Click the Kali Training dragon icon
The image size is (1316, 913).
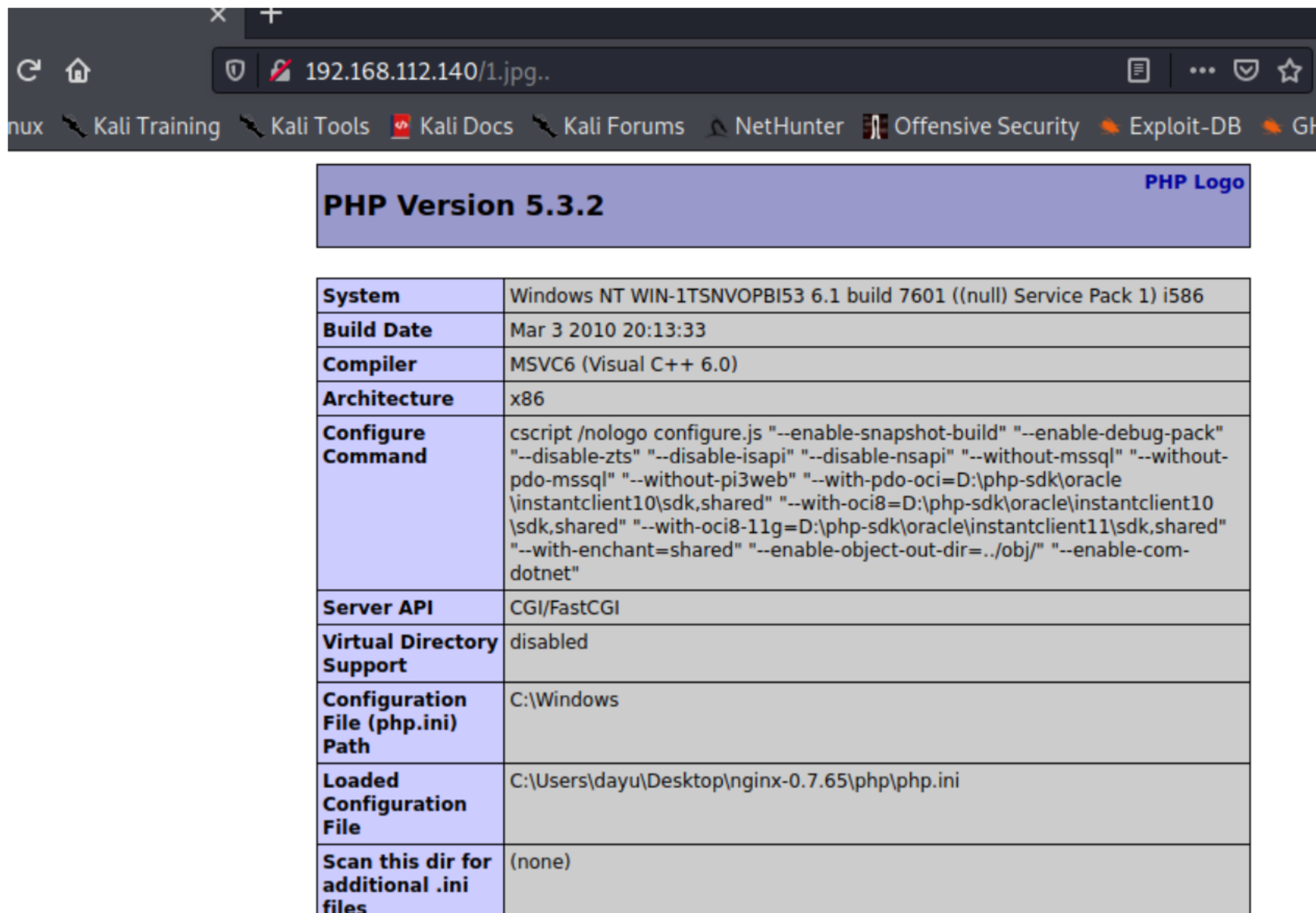coord(74,125)
